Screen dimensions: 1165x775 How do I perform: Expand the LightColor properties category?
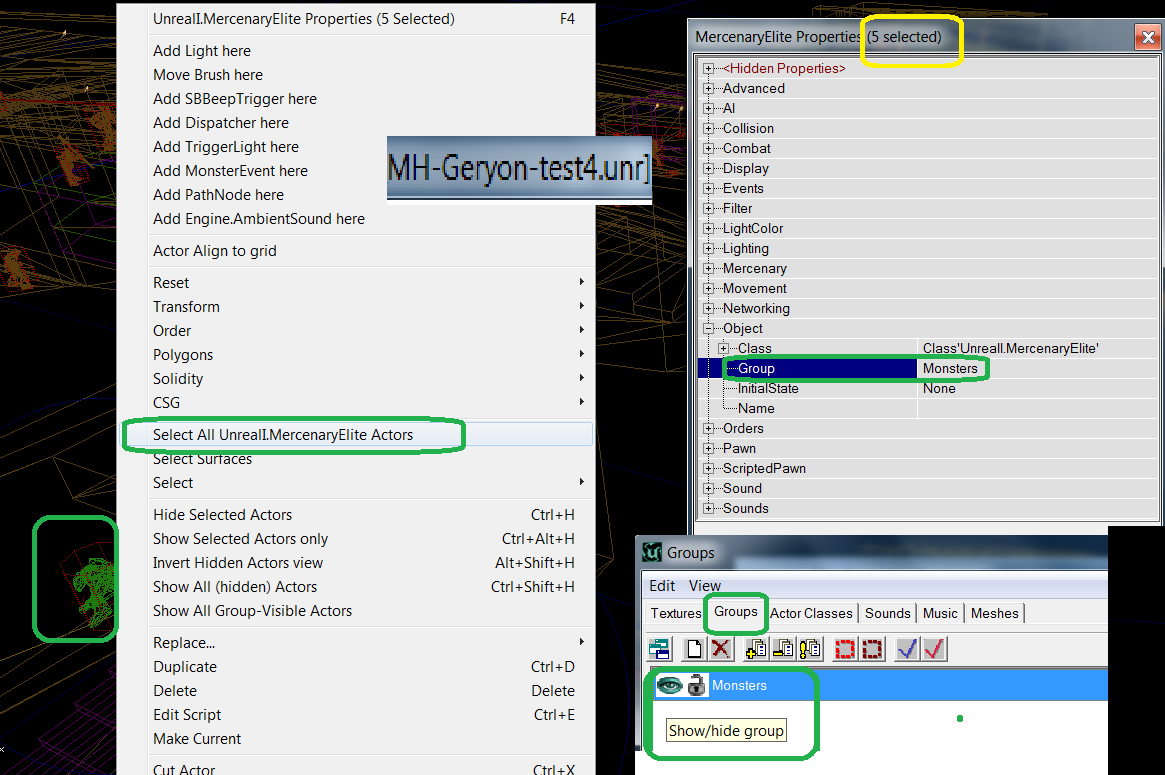pyautogui.click(x=708, y=229)
